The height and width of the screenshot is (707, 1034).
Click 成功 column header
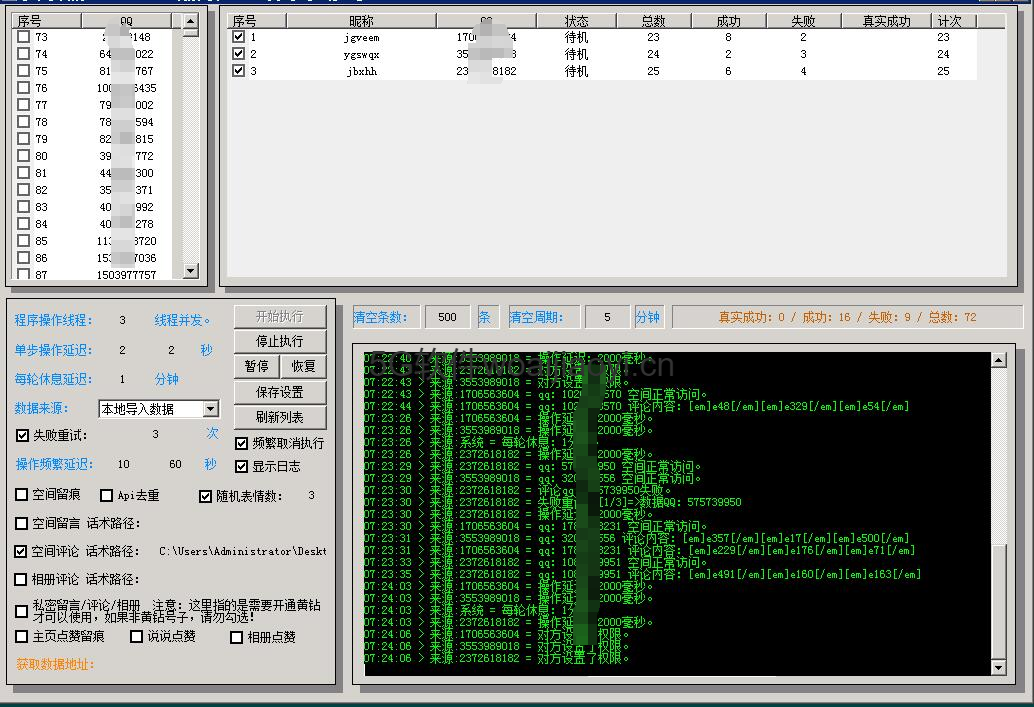[729, 21]
